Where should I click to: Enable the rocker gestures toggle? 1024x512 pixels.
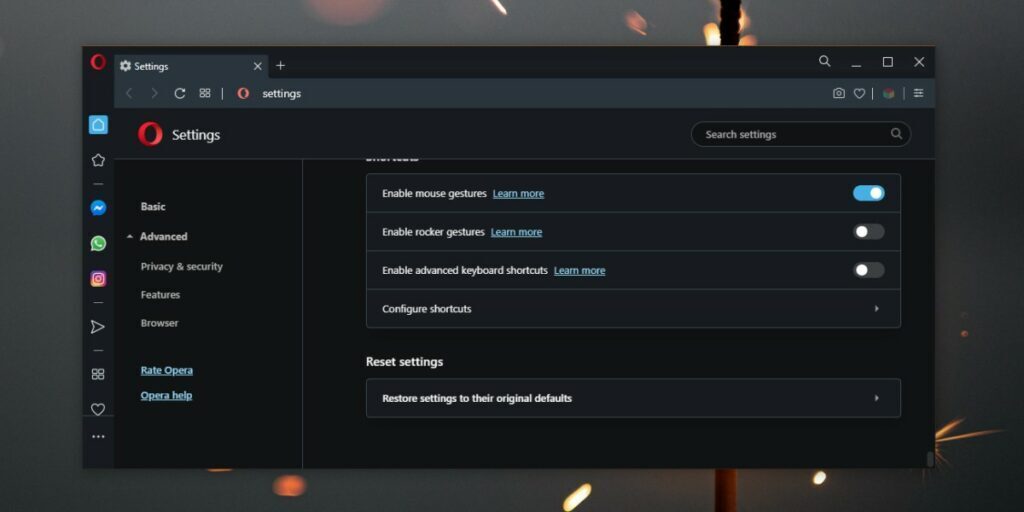(868, 232)
